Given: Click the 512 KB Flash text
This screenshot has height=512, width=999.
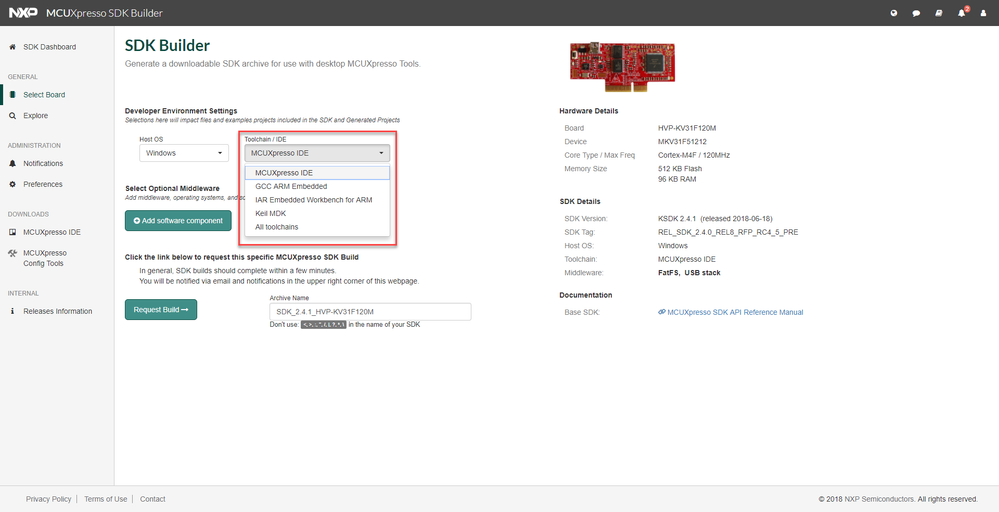Looking at the screenshot, I should (680, 169).
